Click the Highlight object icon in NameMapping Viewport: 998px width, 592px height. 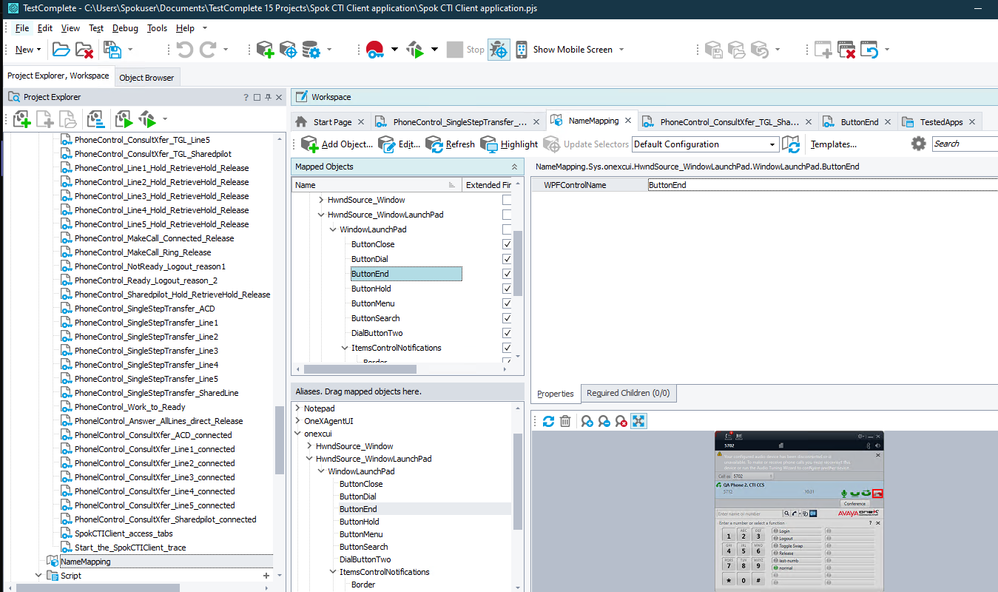click(490, 144)
